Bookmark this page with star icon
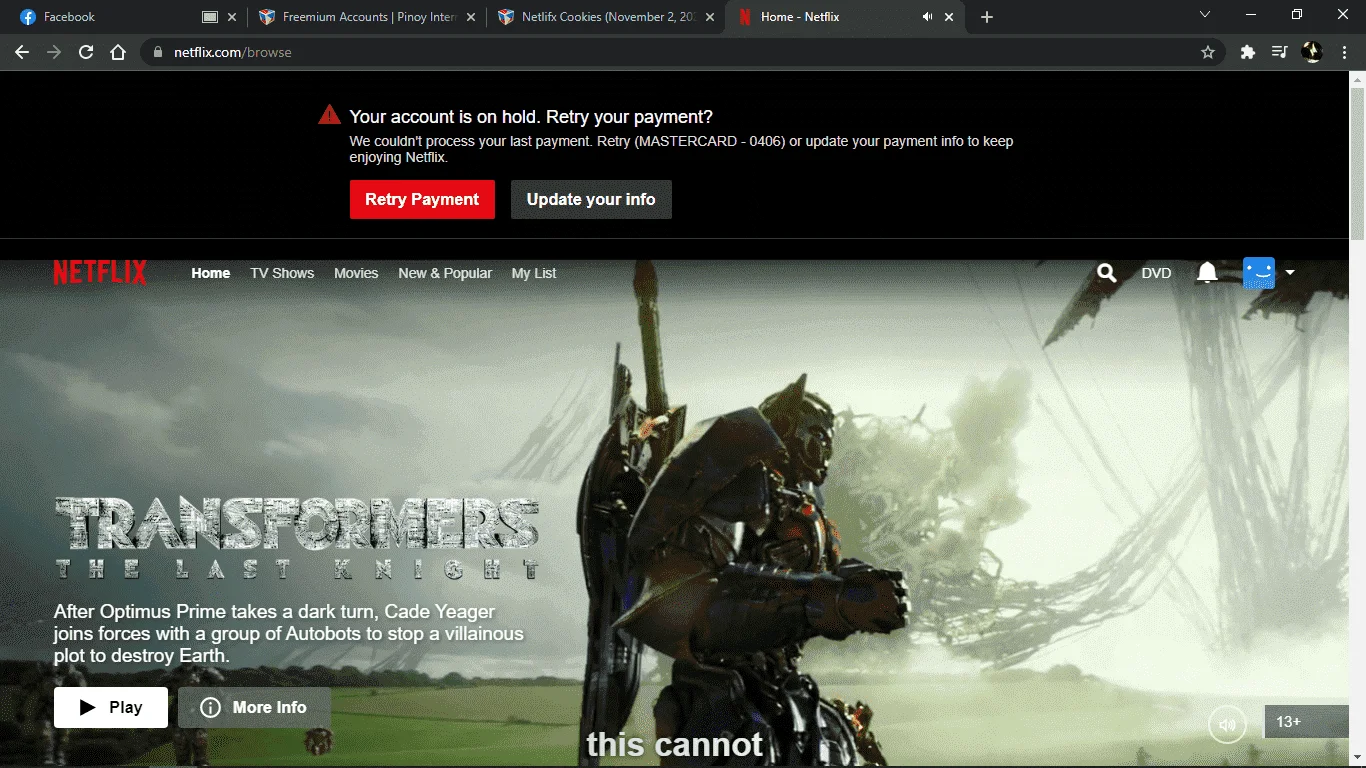 click(x=1207, y=52)
